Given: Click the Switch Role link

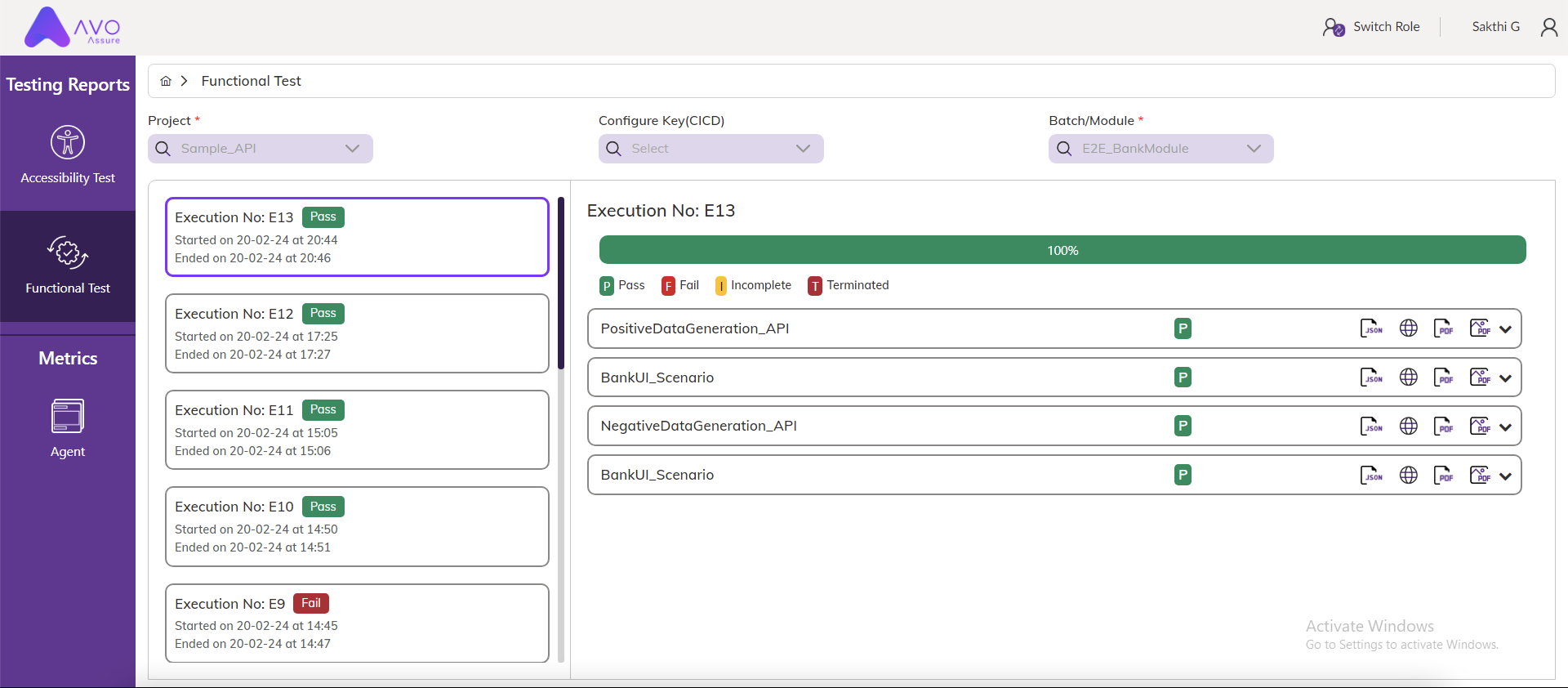Looking at the screenshot, I should coord(1386,27).
